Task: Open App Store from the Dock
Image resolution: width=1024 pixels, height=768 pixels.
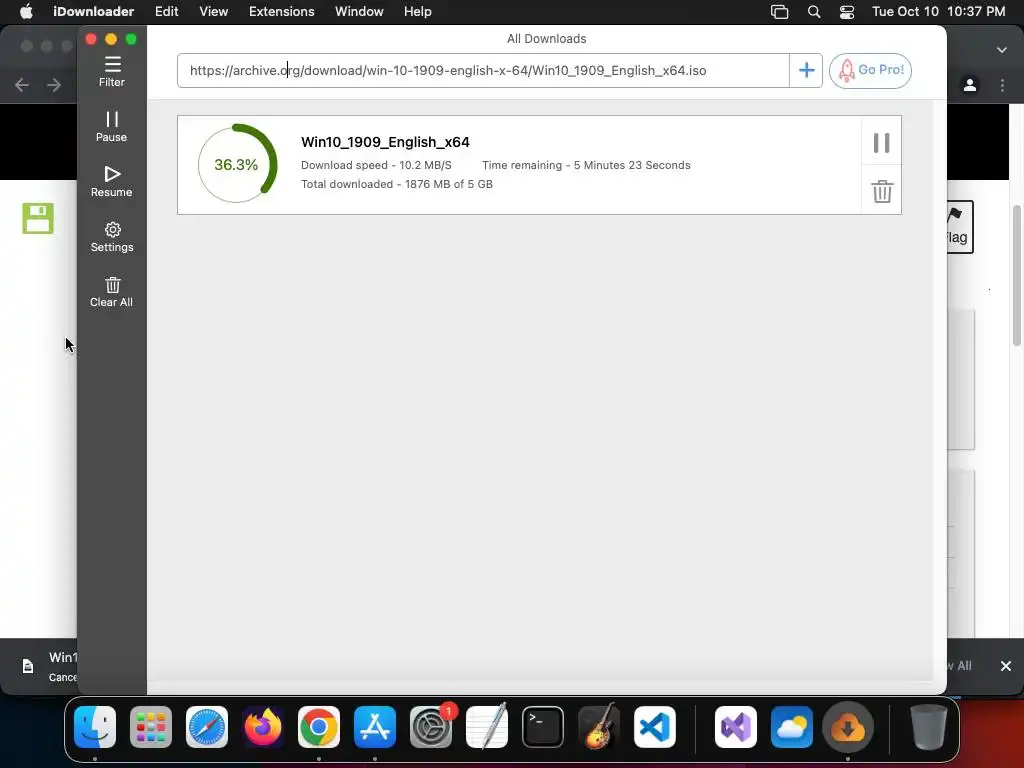Action: (375, 727)
